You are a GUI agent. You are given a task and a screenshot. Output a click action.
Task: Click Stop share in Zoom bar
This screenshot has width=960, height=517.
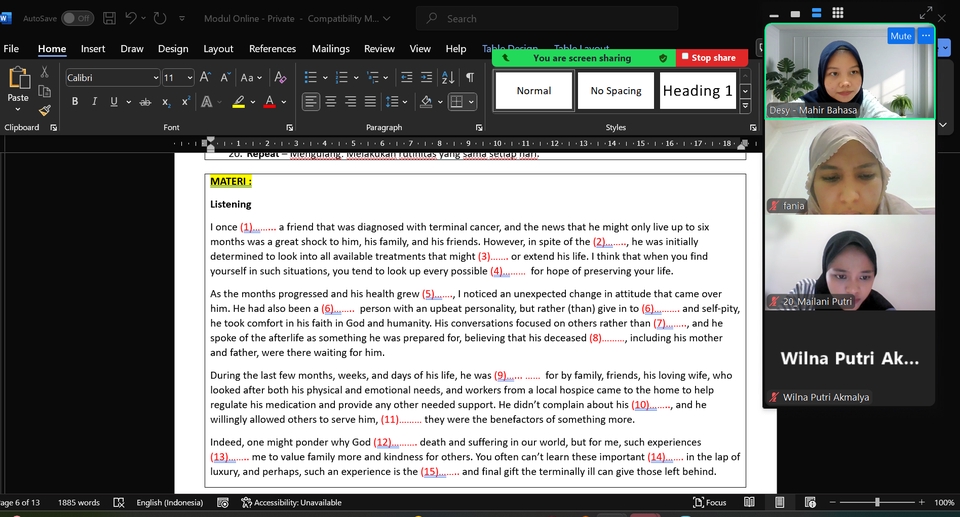click(711, 58)
